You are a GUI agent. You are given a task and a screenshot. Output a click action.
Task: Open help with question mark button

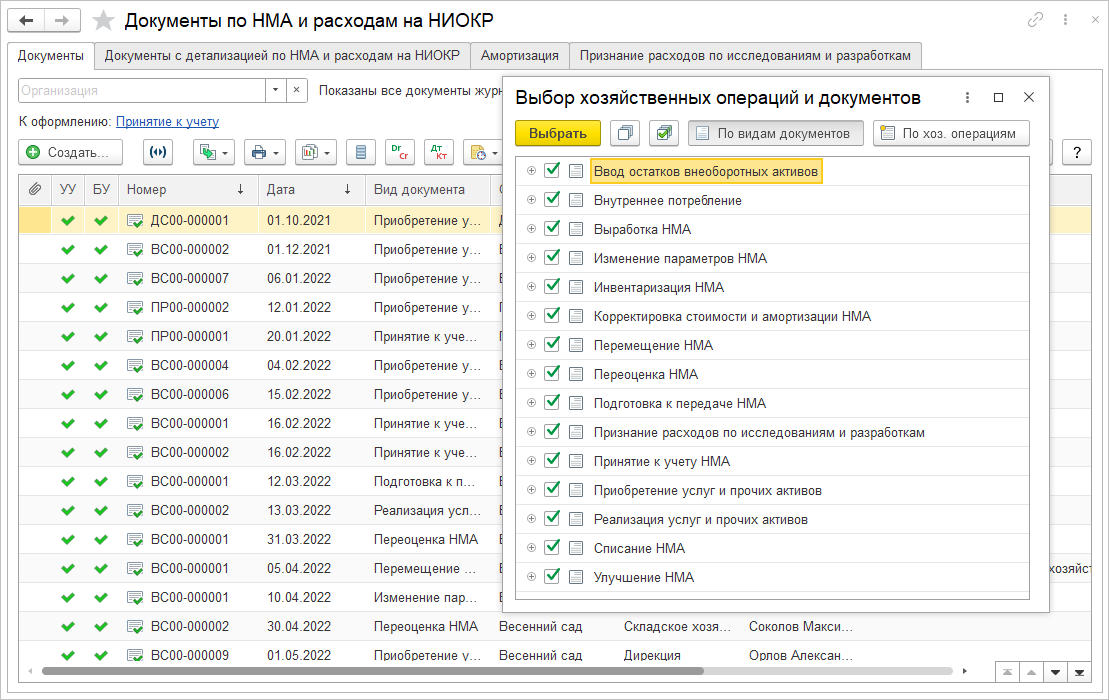[1077, 152]
